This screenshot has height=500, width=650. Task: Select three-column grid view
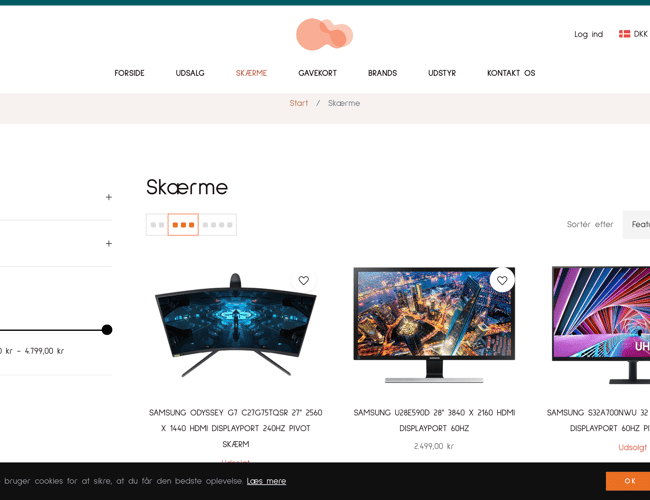[183, 225]
